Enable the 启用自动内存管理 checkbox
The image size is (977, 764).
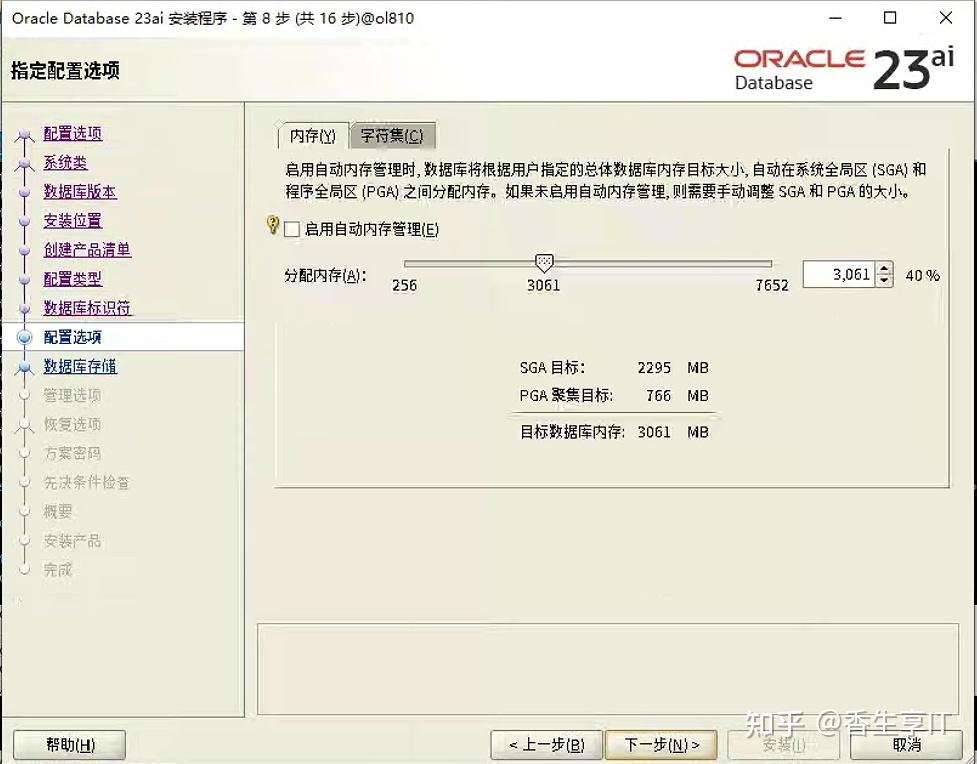coord(290,229)
